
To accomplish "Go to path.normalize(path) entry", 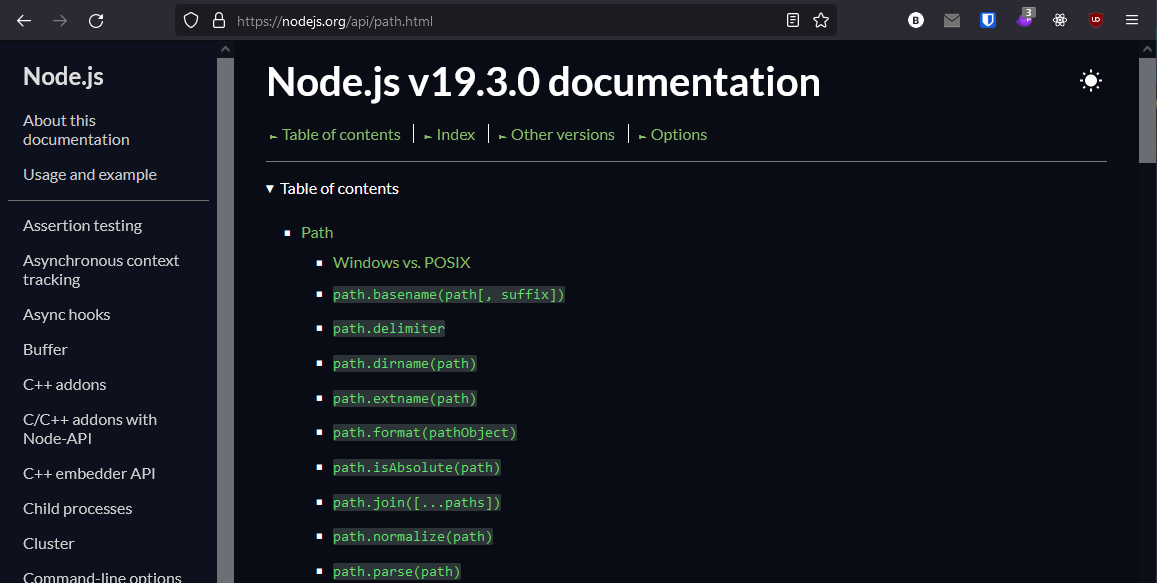I will pos(412,537).
